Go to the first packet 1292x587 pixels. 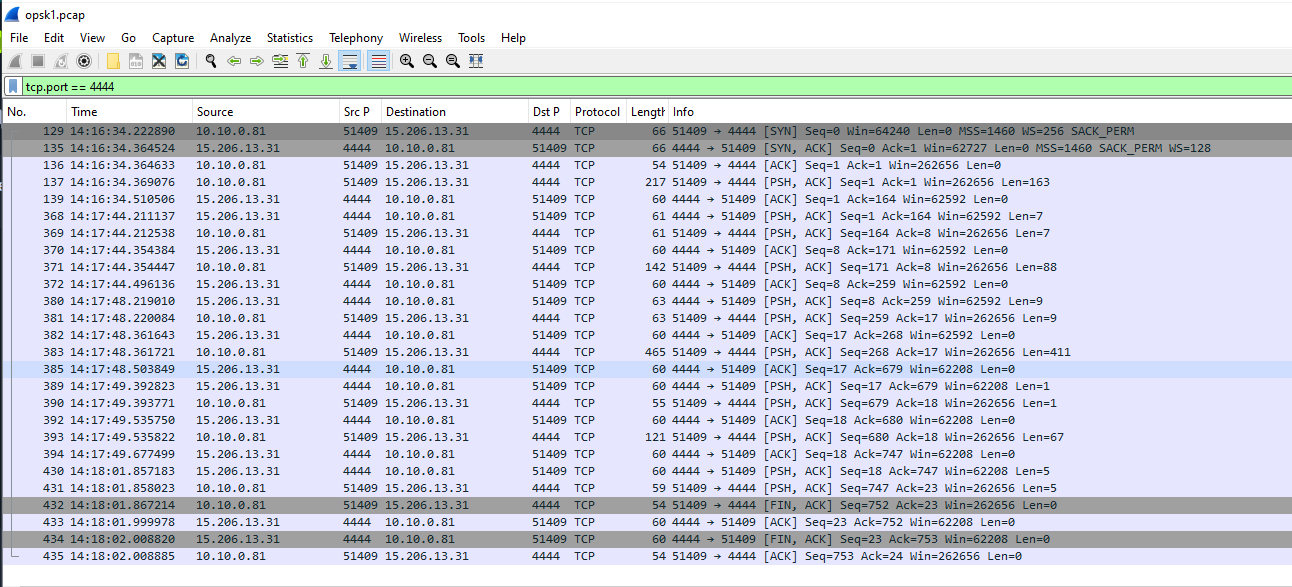[x=303, y=61]
